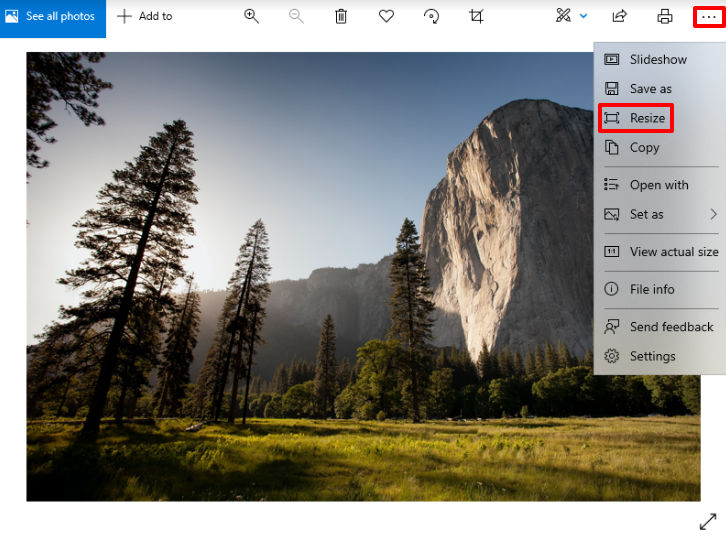Screen dimensions: 726x538
Task: Expand the Set as submenu
Action: click(660, 214)
